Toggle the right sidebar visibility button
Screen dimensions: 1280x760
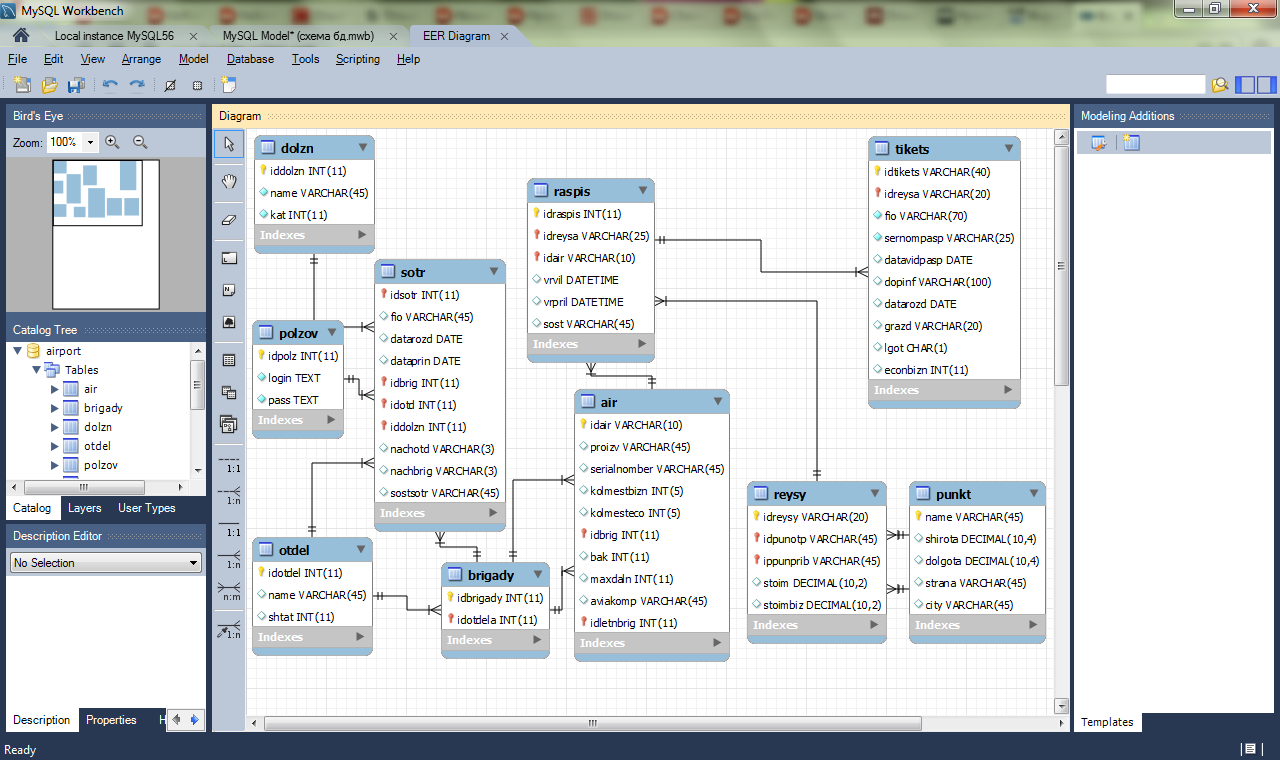1265,85
